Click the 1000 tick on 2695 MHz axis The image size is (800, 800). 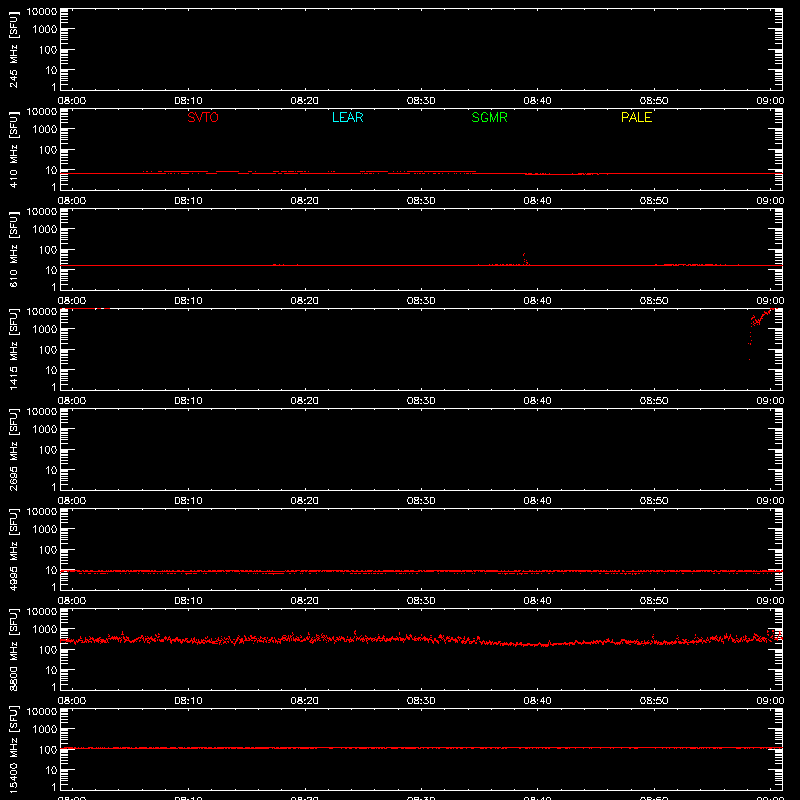(x=45, y=430)
